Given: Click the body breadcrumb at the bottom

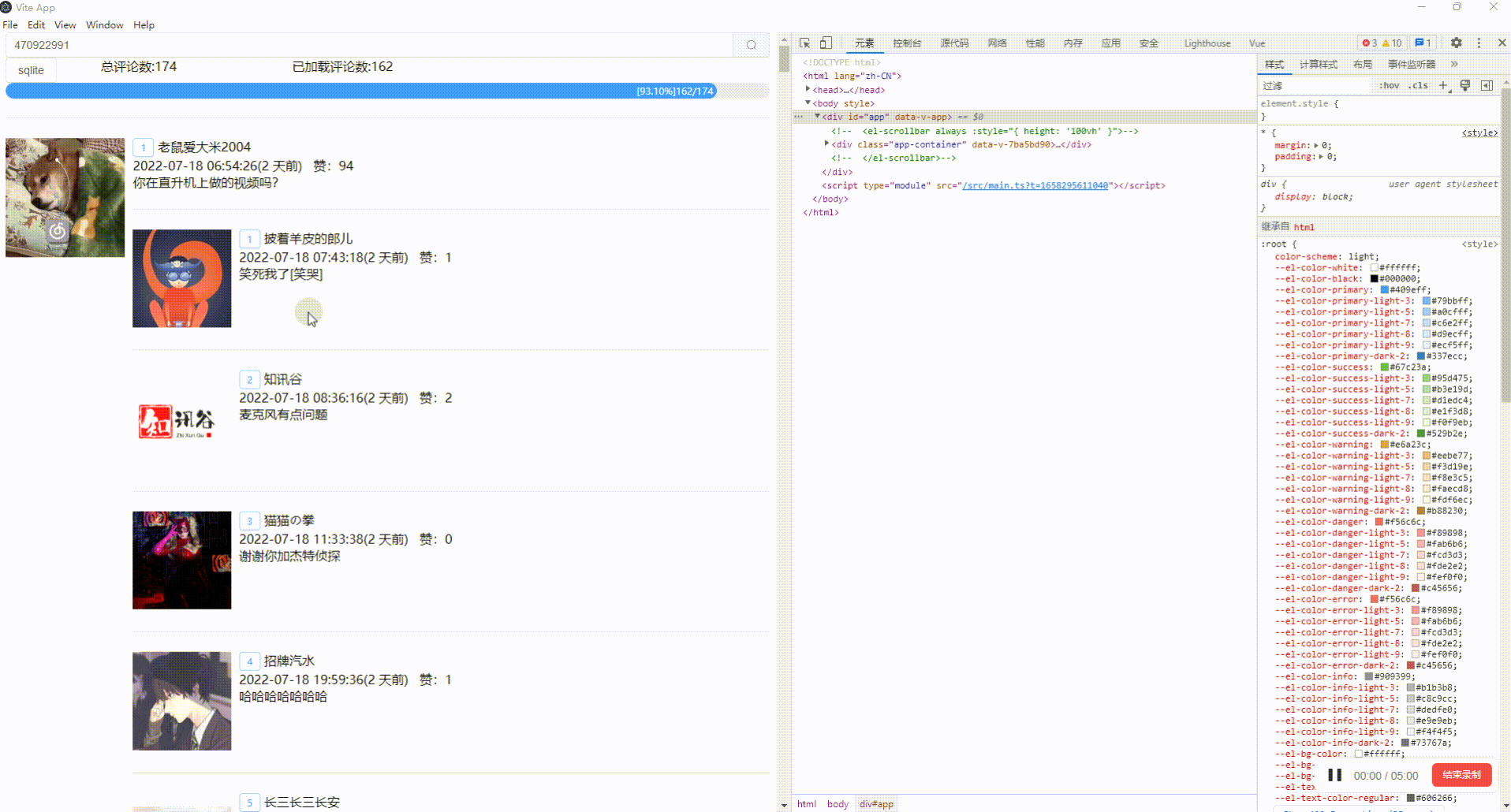Looking at the screenshot, I should click(x=838, y=804).
